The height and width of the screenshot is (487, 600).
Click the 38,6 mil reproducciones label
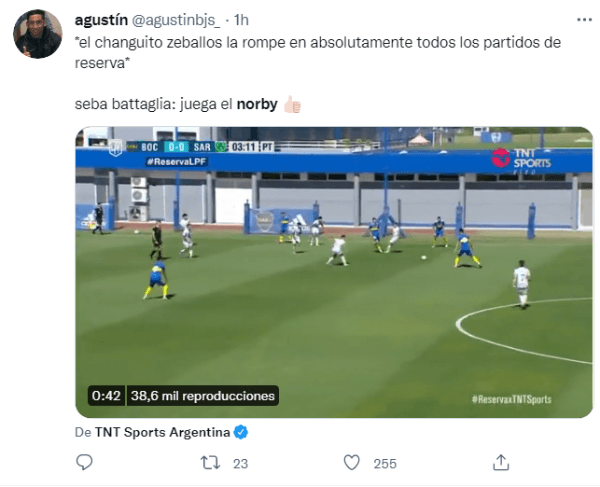tap(202, 396)
